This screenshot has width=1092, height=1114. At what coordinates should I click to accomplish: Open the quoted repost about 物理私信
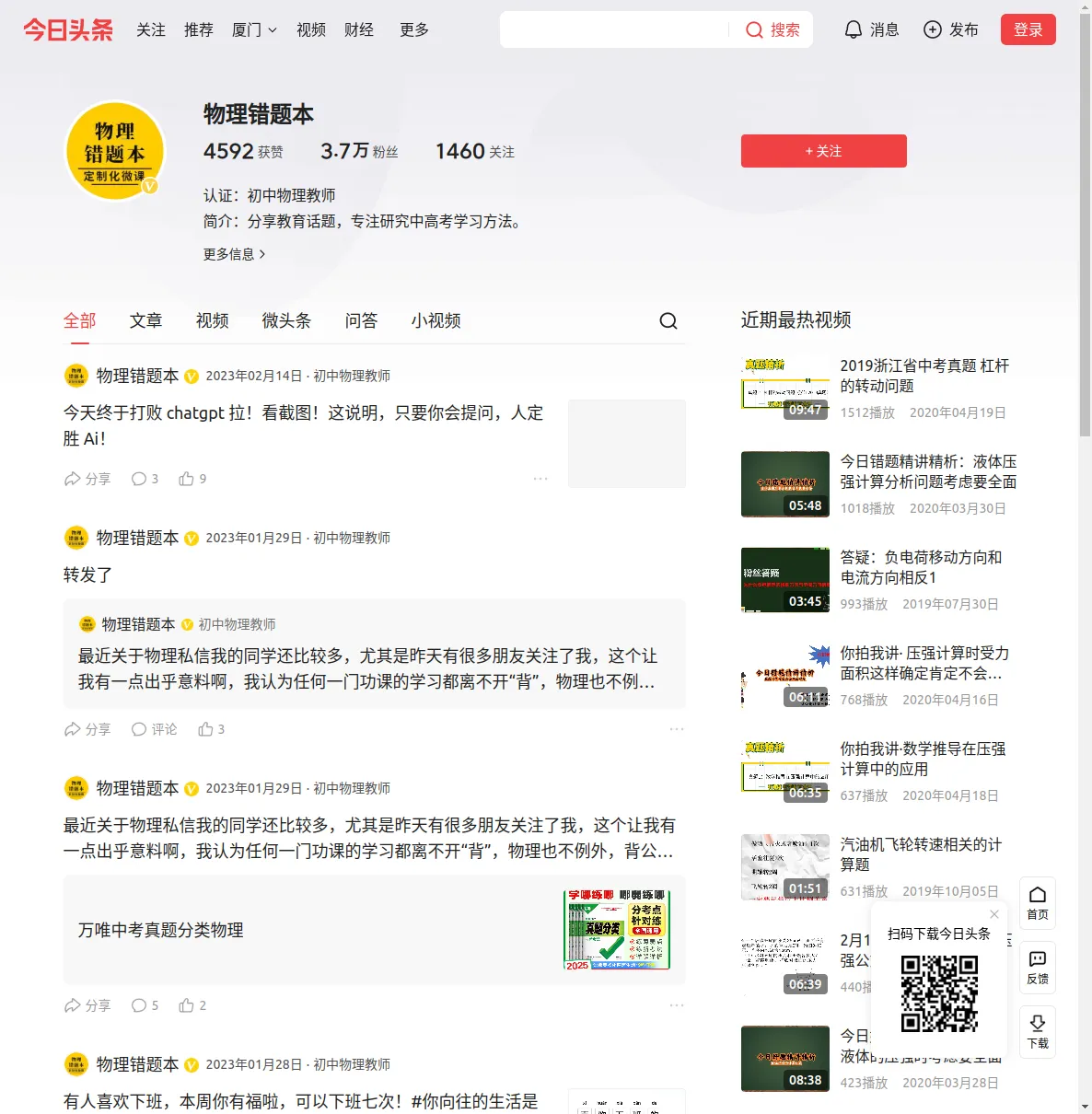[375, 654]
